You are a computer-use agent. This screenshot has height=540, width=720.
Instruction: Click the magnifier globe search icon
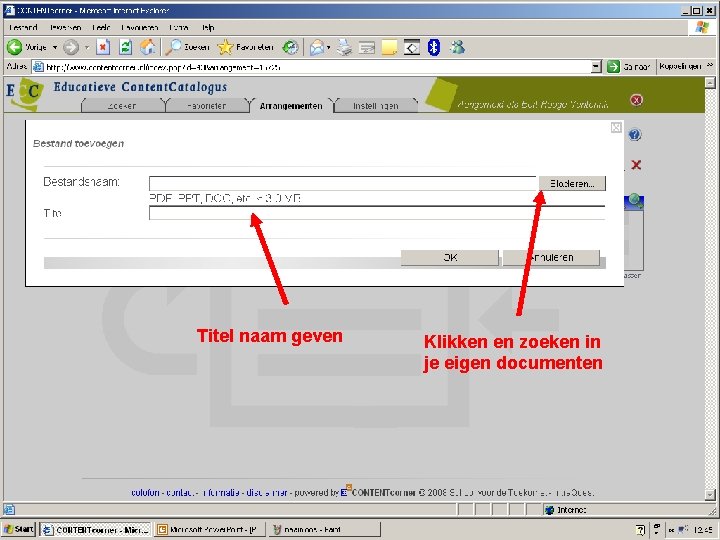pyautogui.click(x=635, y=201)
